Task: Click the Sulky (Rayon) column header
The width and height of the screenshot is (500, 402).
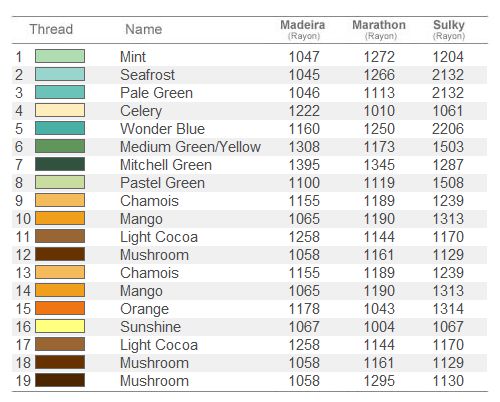Action: point(449,29)
